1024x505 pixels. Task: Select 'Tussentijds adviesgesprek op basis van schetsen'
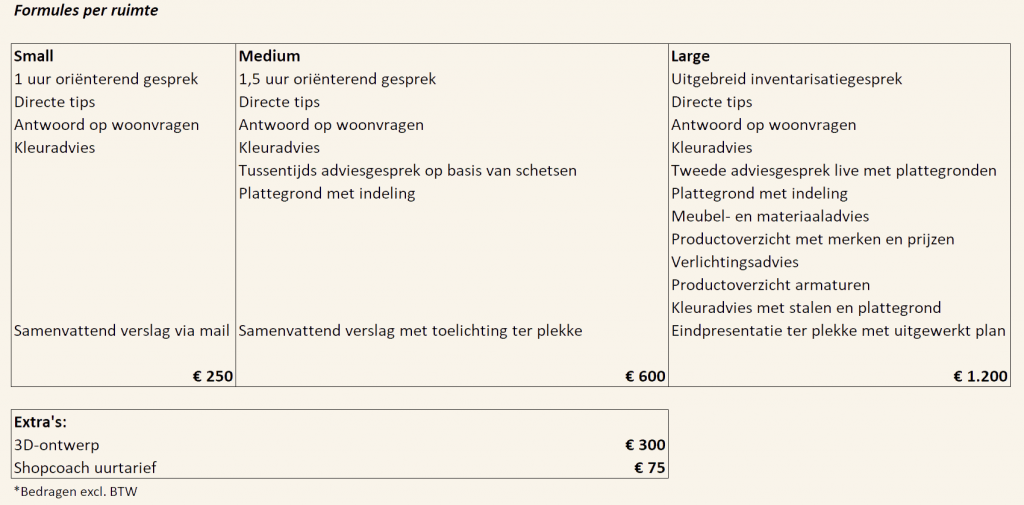407,171
